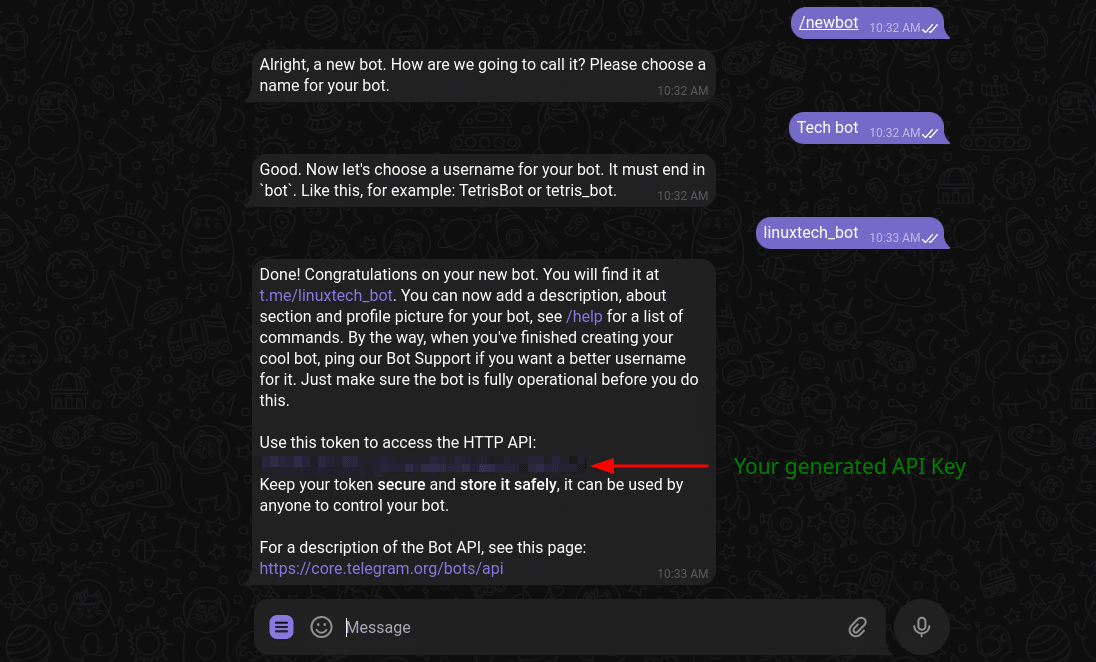Select the "Good. Now let's choose" message
Image resolution: width=1096 pixels, height=662 pixels.
(x=482, y=180)
